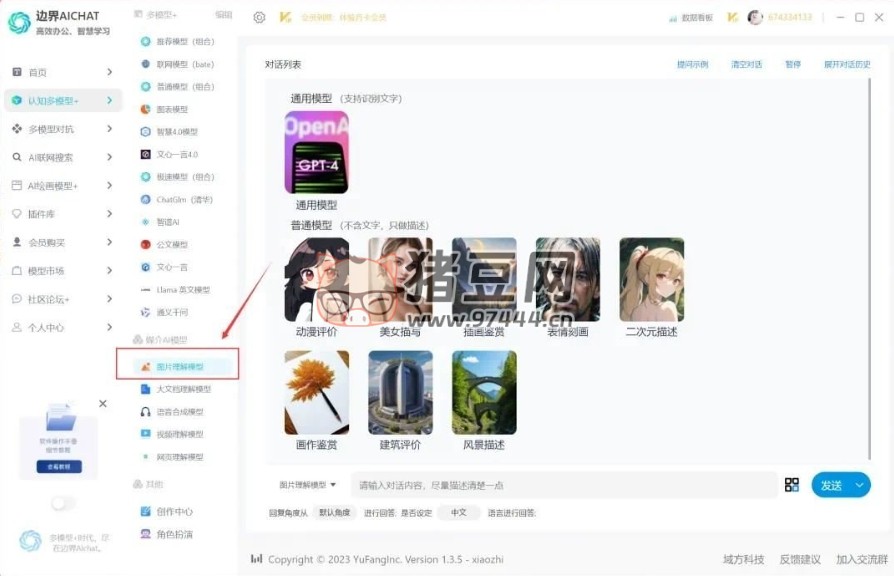Expand the Send button dropdown arrow
Image resolution: width=894 pixels, height=576 pixels.
[860, 485]
